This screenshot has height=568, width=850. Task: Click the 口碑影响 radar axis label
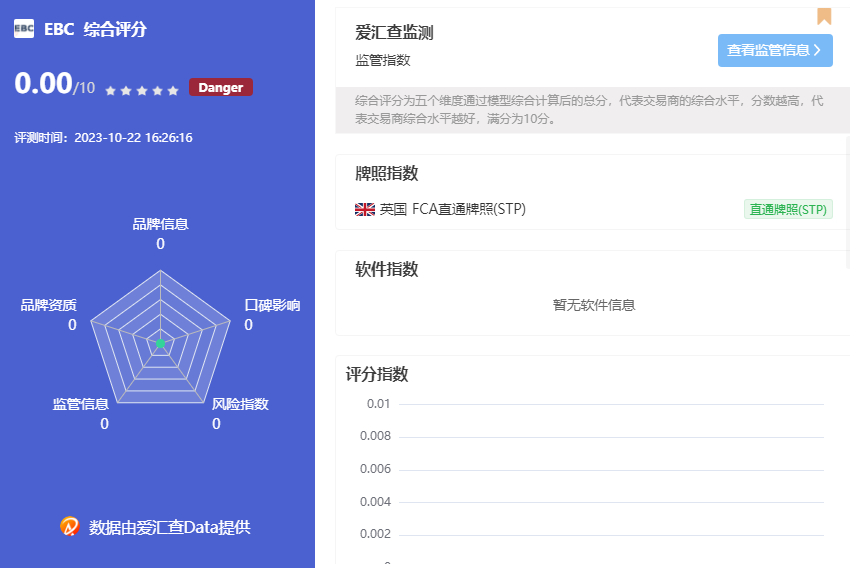point(272,305)
